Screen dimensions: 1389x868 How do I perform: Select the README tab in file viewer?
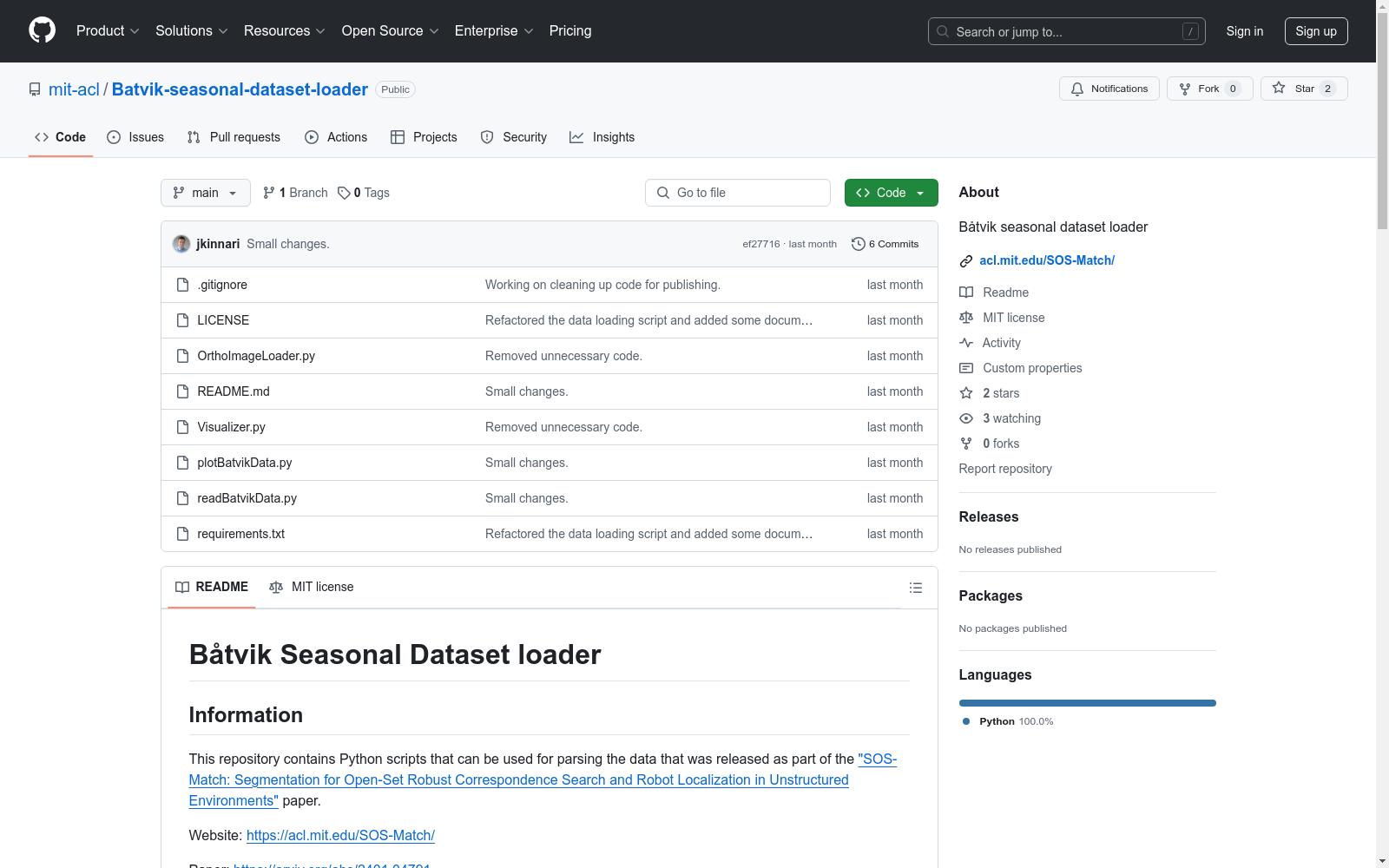[212, 587]
